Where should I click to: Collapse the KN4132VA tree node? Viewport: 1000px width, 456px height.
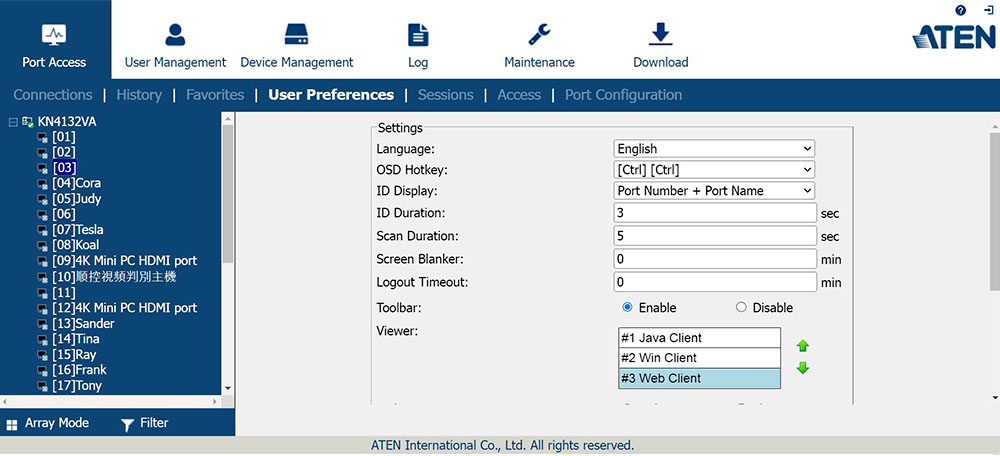click(12, 122)
